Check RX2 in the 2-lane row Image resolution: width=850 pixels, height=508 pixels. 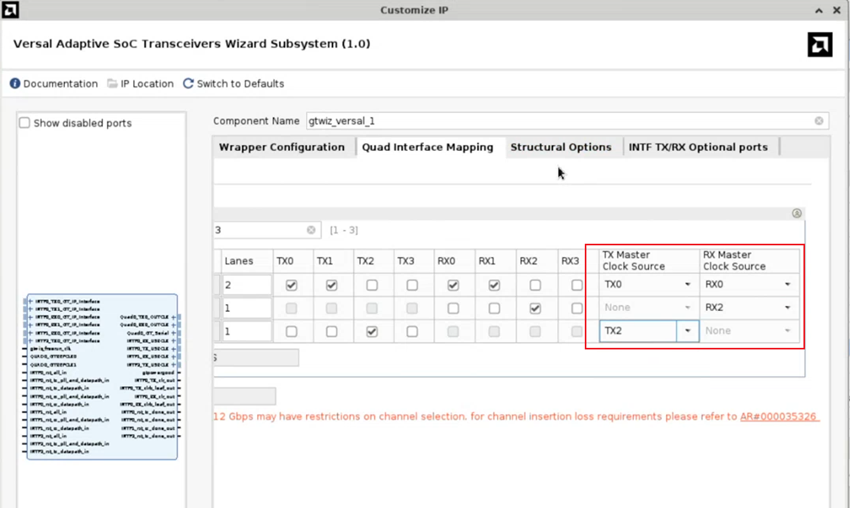pos(535,285)
